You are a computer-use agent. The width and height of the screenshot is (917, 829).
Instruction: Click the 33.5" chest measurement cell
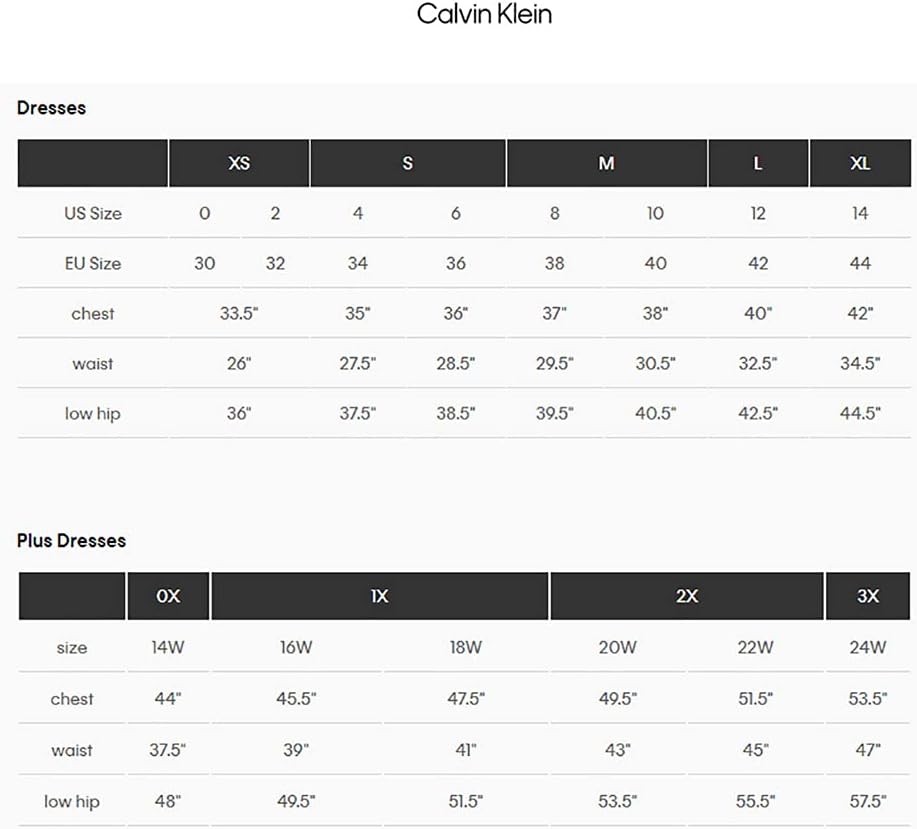coord(239,314)
